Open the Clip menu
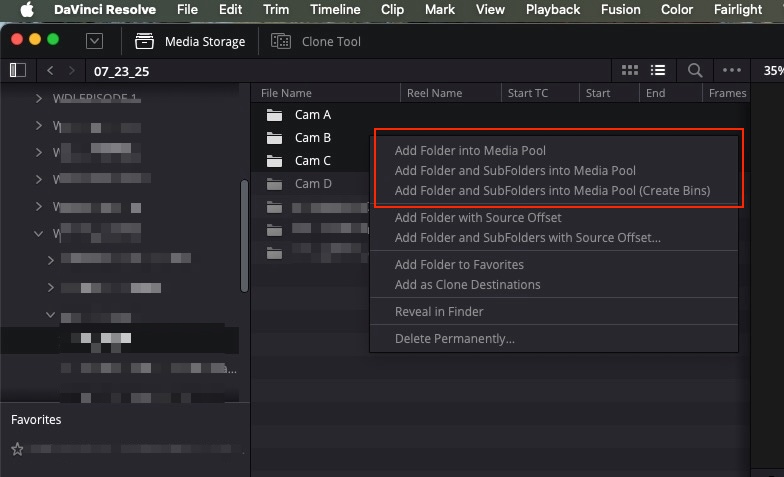 coord(392,10)
